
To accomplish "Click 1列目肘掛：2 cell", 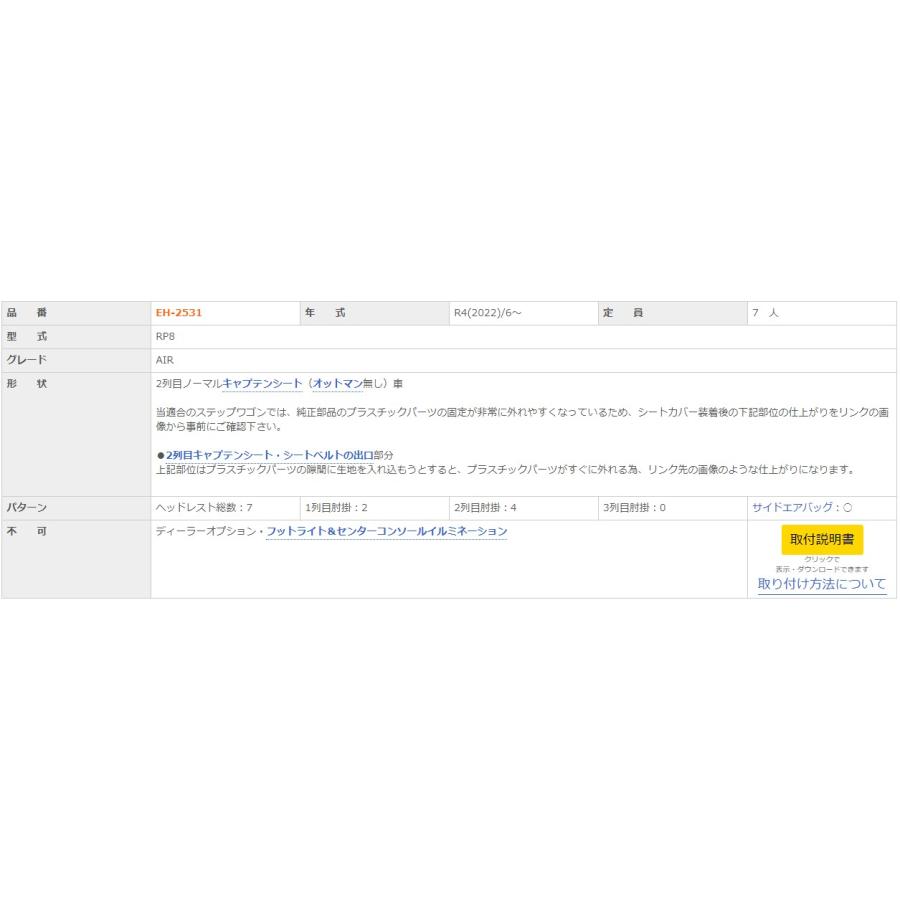I will pos(375,508).
